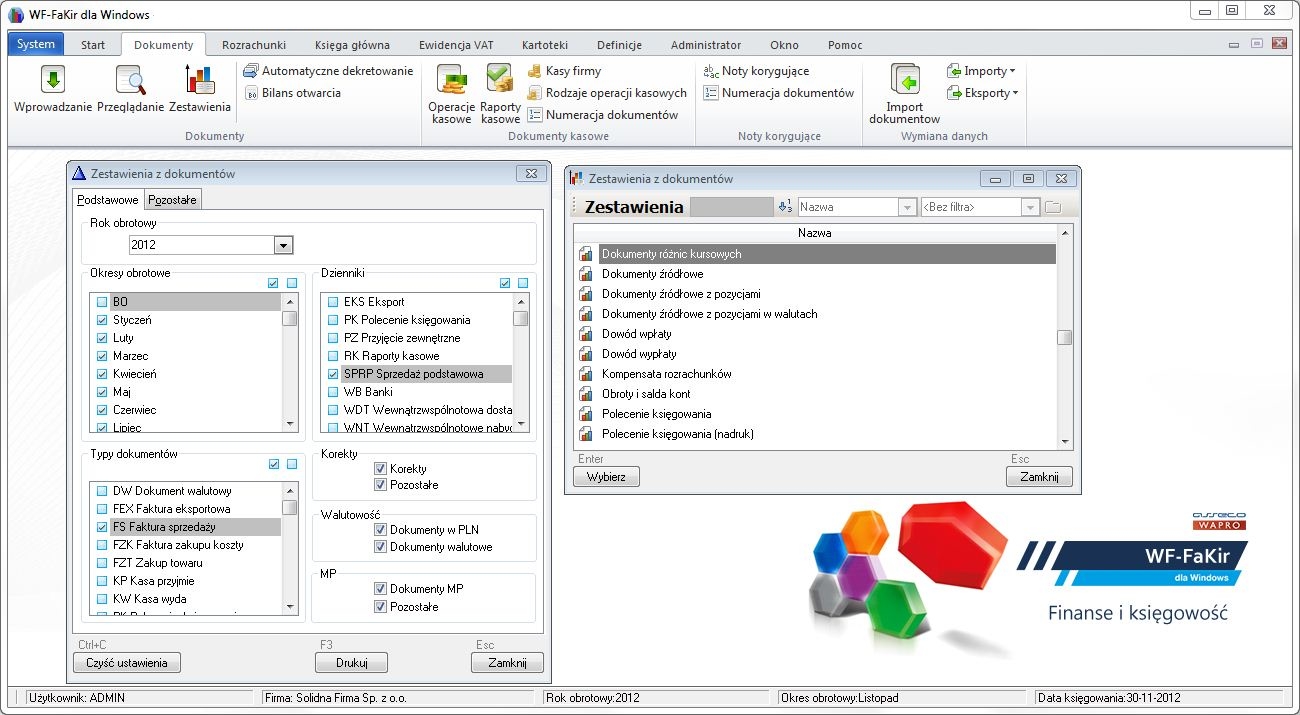Open Bilans otwarcia
The image size is (1300, 715).
coord(293,93)
